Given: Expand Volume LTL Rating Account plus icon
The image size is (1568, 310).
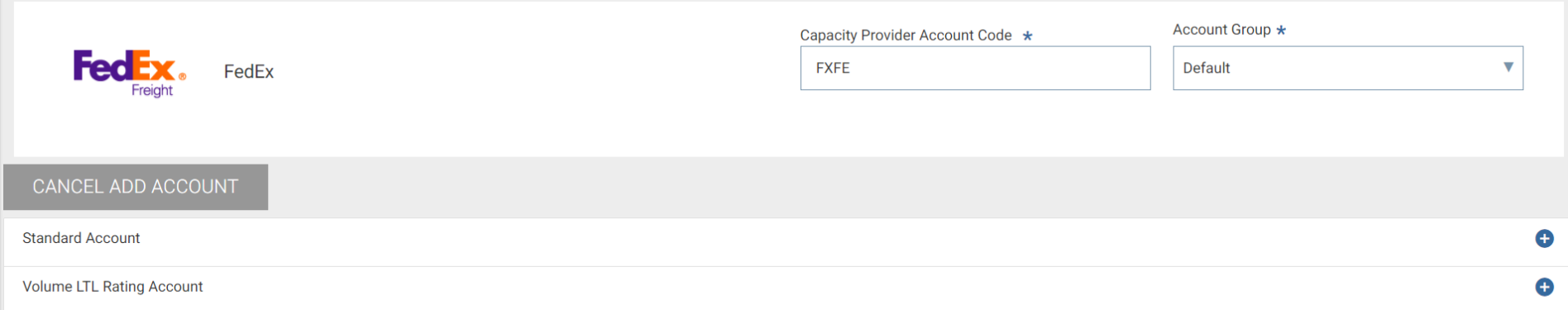Looking at the screenshot, I should tap(1544, 286).
